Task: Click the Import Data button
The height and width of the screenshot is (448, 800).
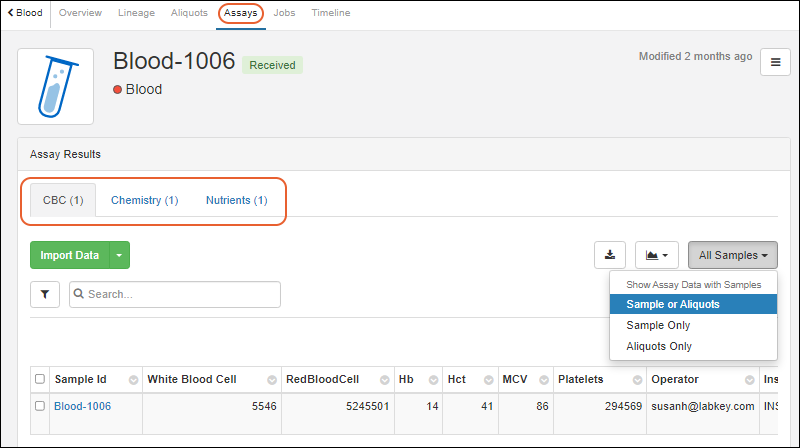Action: pyautogui.click(x=69, y=255)
